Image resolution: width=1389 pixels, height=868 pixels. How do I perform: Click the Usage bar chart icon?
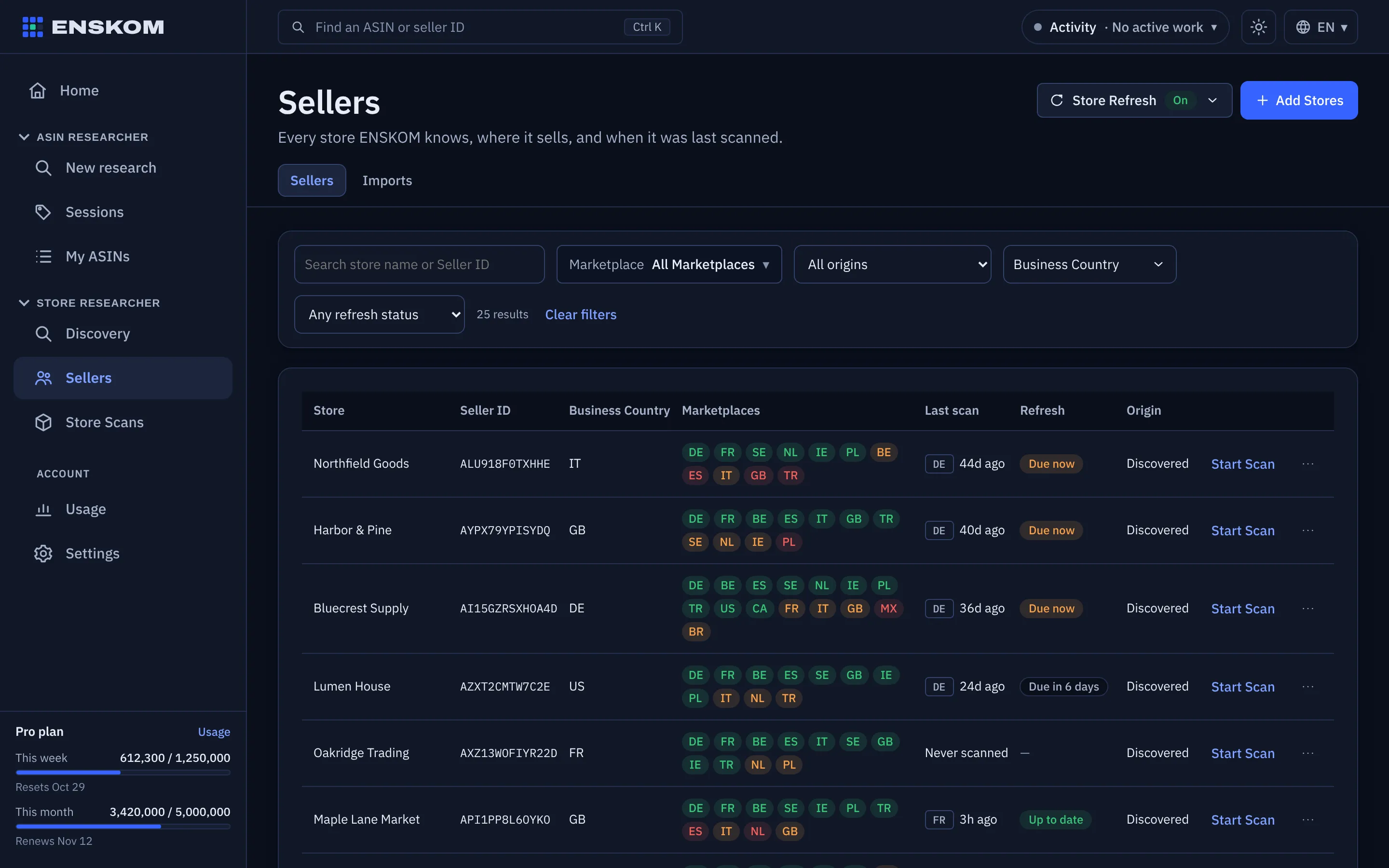pos(43,509)
